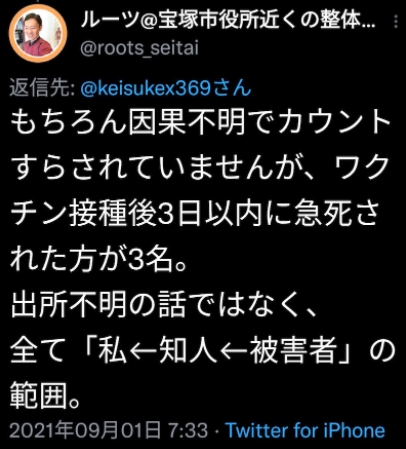Viewport: 406px width, 449px height.
Task: Click the text れた方が3名。
Action: click(x=98, y=259)
